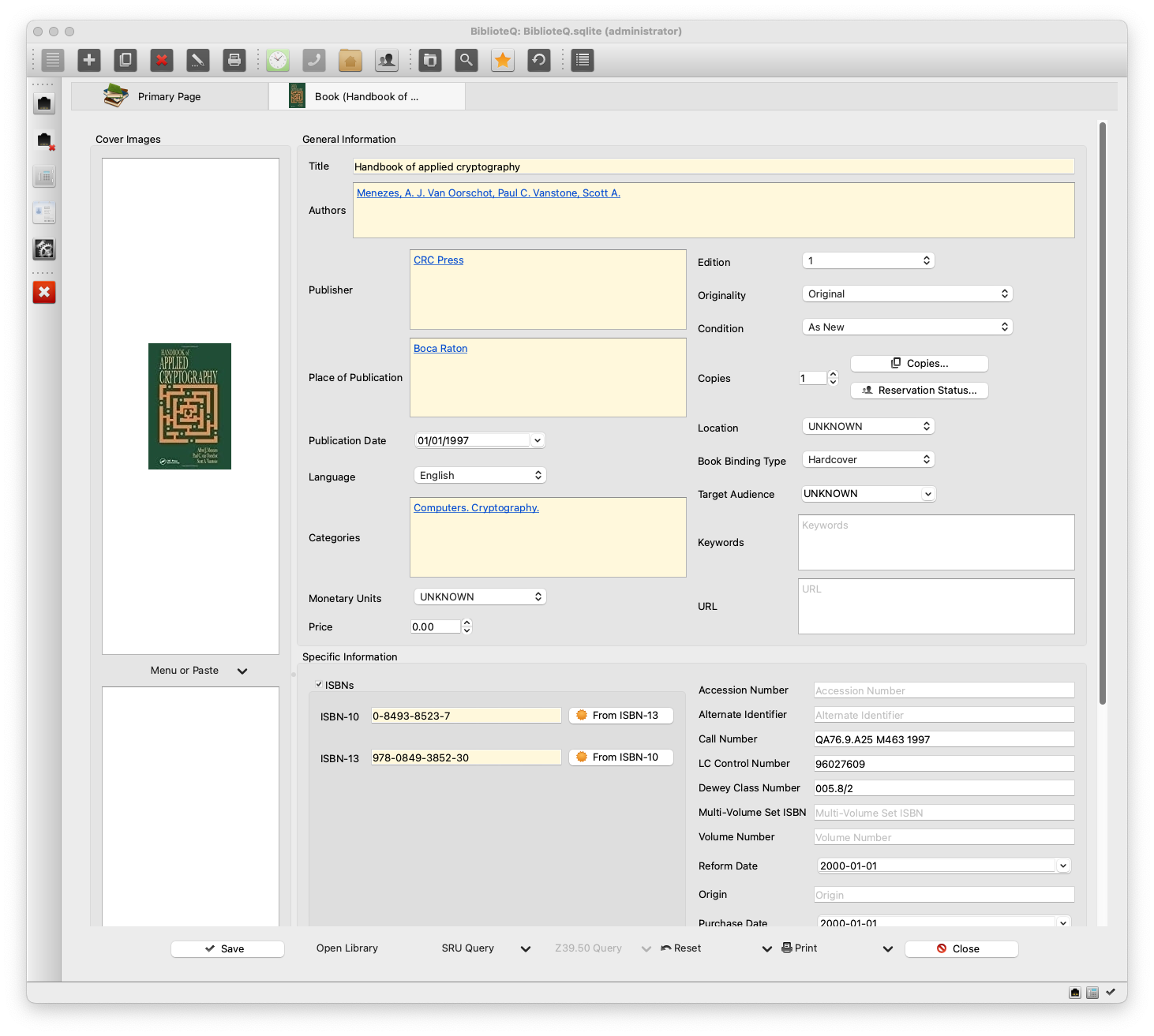Open the Condition dropdown showing As New
The image size is (1154, 1036).
coord(907,327)
